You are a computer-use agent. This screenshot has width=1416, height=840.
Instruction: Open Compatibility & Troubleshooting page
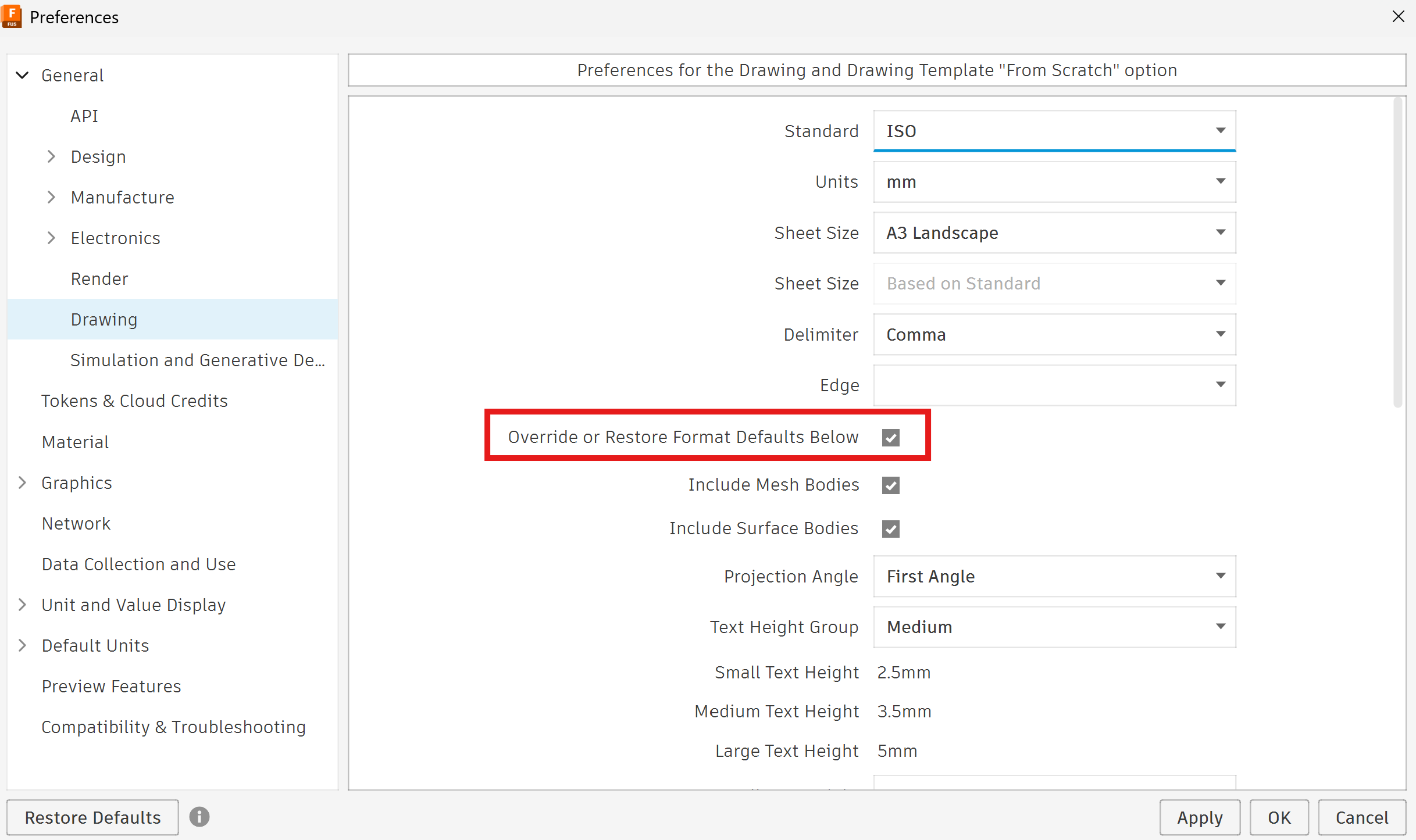(172, 727)
